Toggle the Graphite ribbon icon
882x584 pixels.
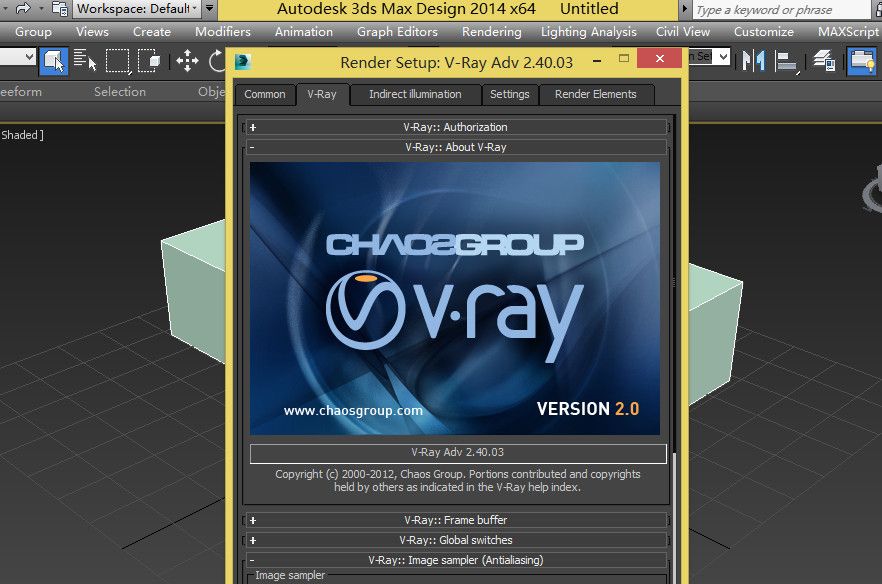(862, 61)
